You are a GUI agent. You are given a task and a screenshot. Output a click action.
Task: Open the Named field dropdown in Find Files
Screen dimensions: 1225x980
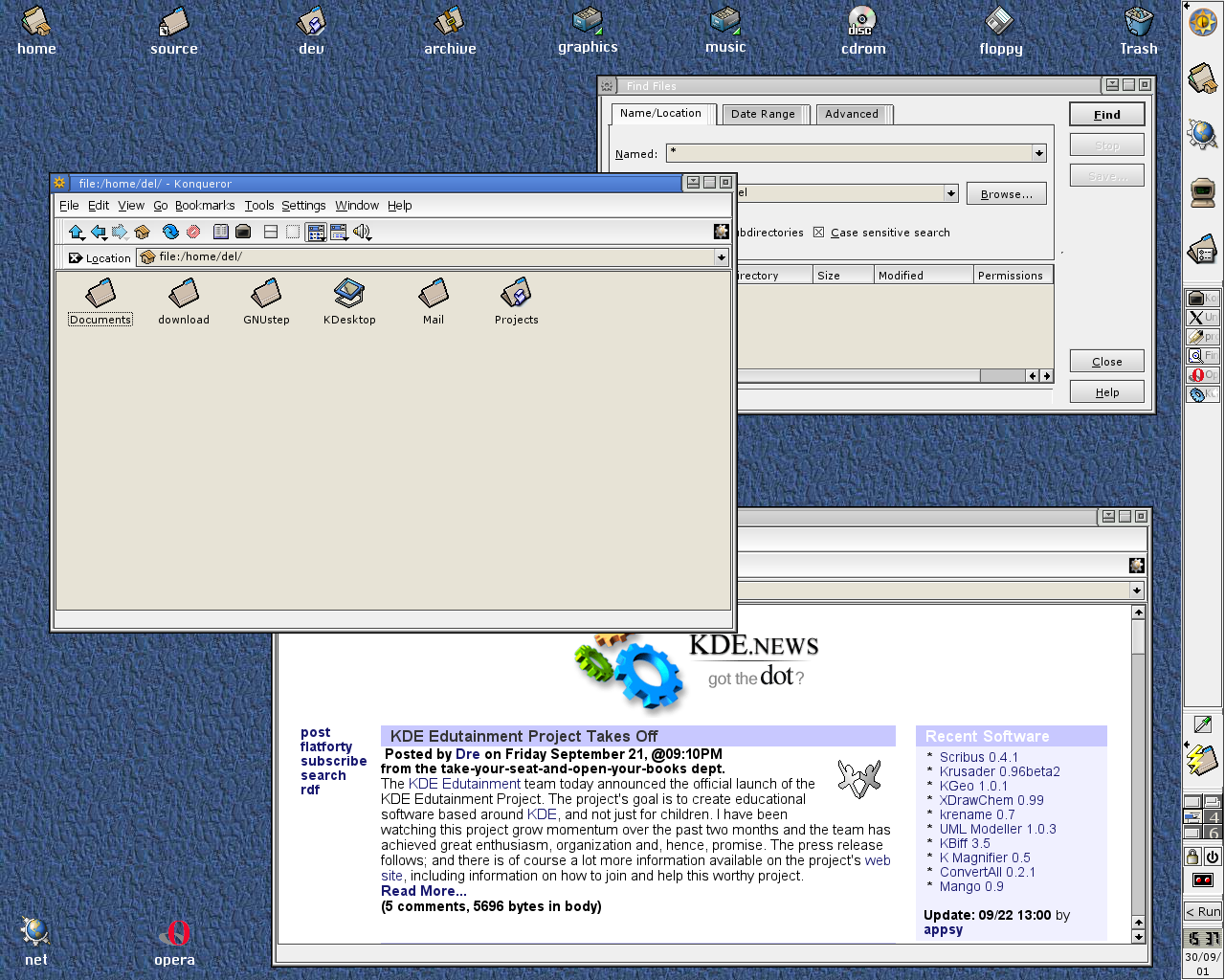point(1038,153)
